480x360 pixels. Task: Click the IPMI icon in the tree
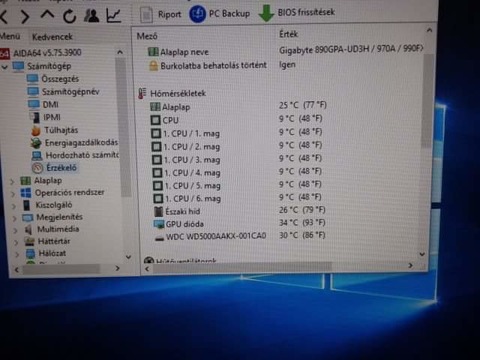pos(34,117)
